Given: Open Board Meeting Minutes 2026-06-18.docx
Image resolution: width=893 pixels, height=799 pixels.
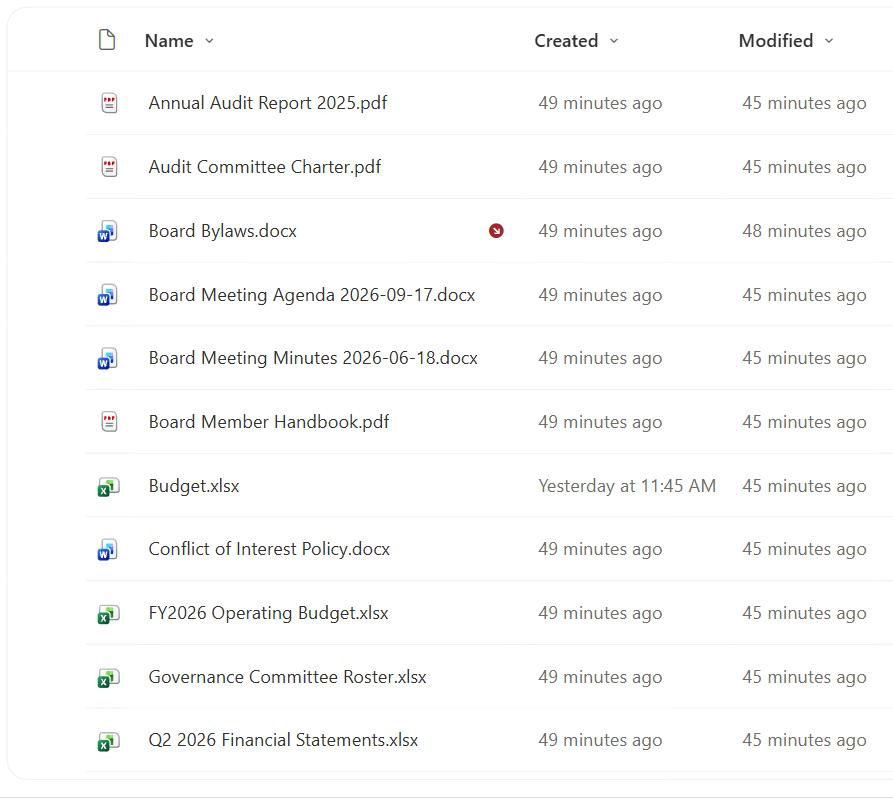Looking at the screenshot, I should click(313, 358).
